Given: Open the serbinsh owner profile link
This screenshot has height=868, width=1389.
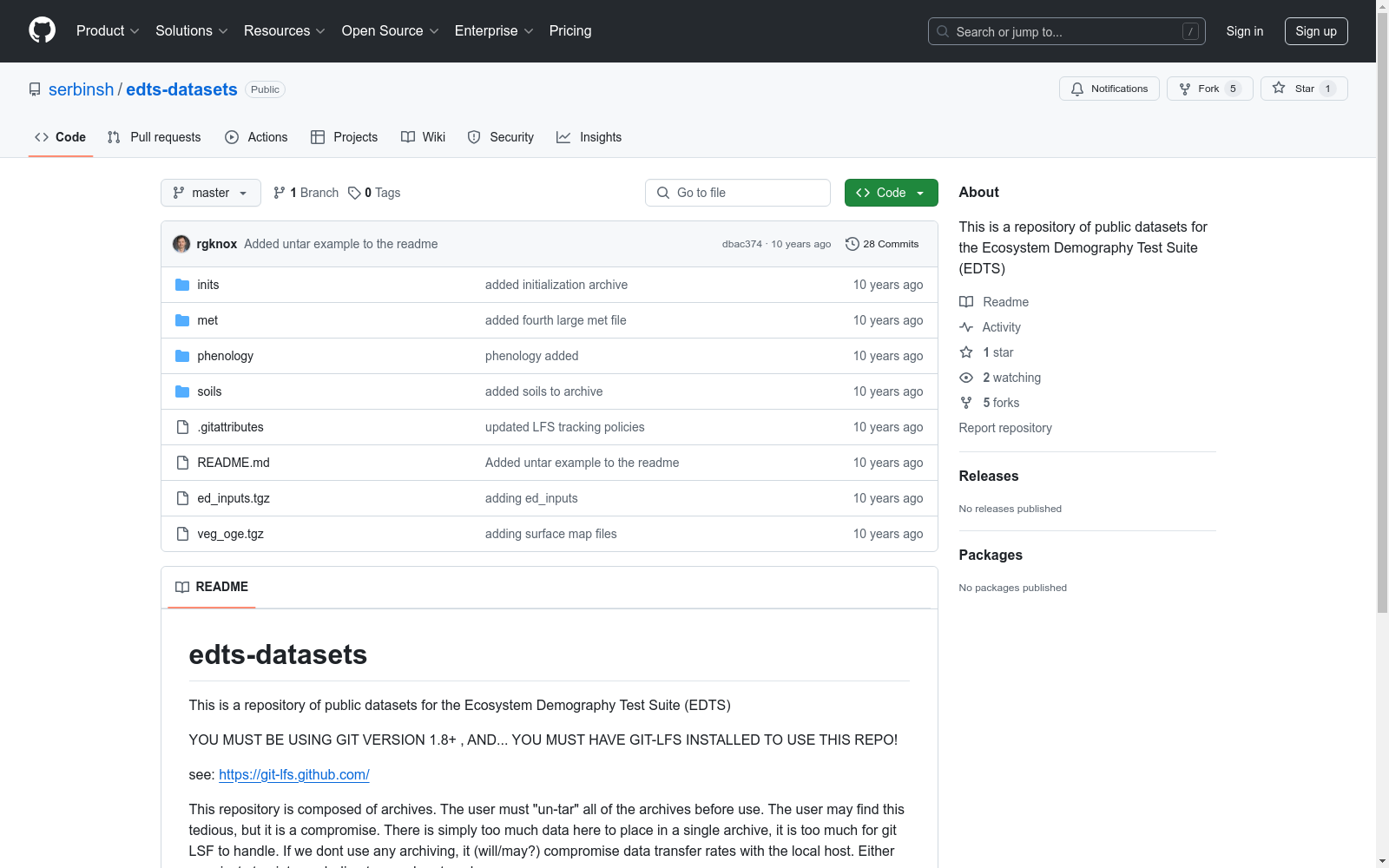Looking at the screenshot, I should (81, 89).
